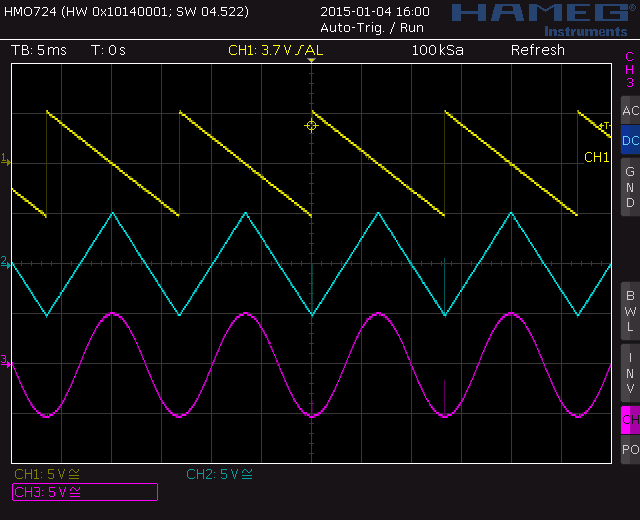Toggle BWL bandwidth limit
The height and width of the screenshot is (520, 640).
(629, 311)
